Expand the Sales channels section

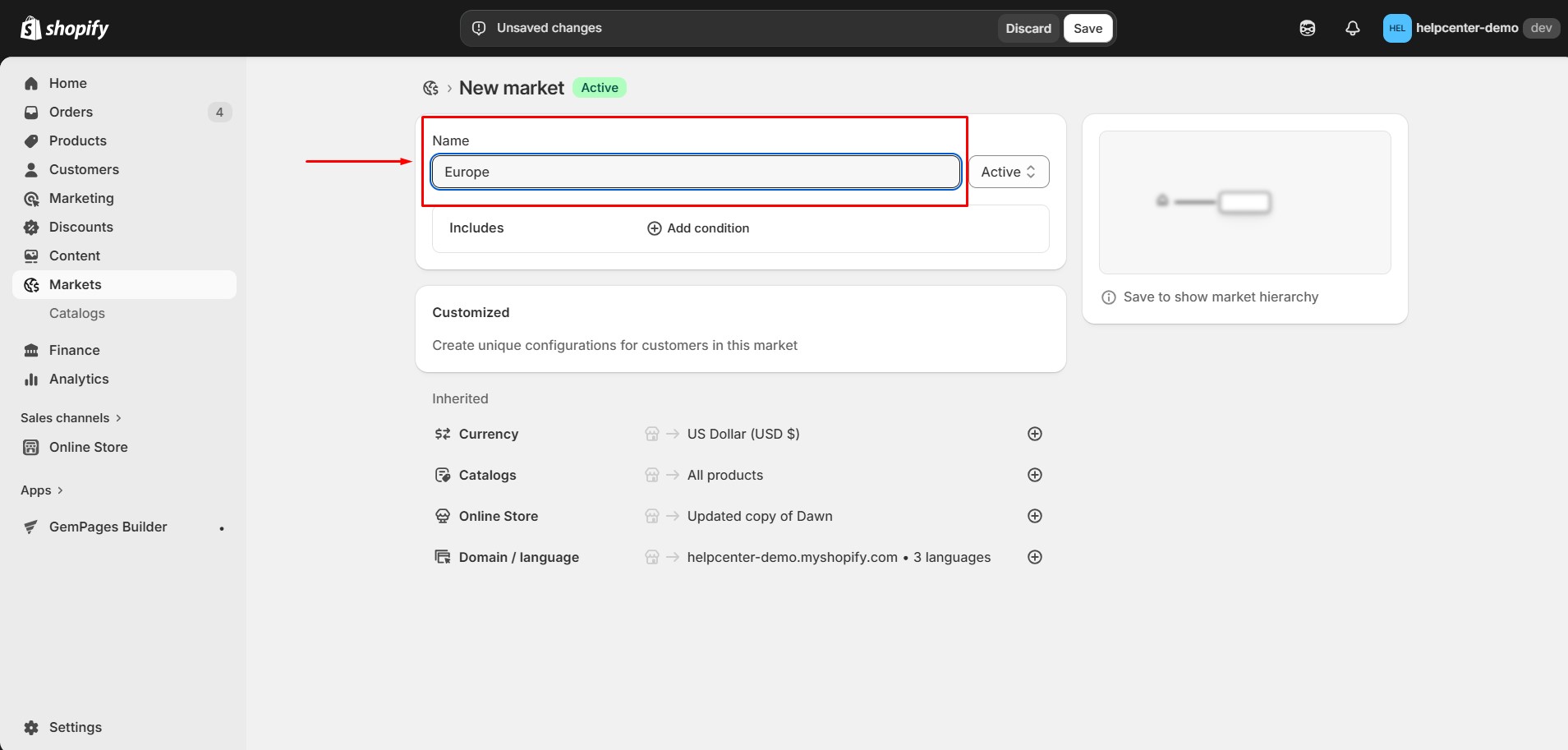pyautogui.click(x=71, y=418)
